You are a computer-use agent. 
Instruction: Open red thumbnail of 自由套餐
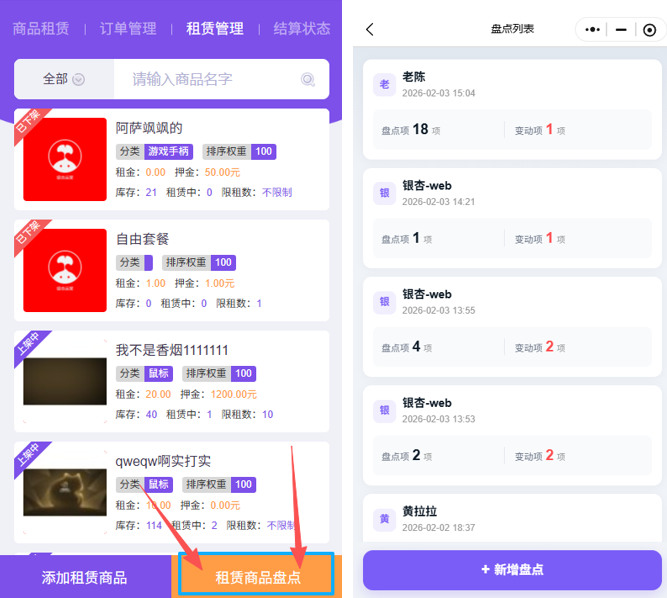pyautogui.click(x=65, y=270)
